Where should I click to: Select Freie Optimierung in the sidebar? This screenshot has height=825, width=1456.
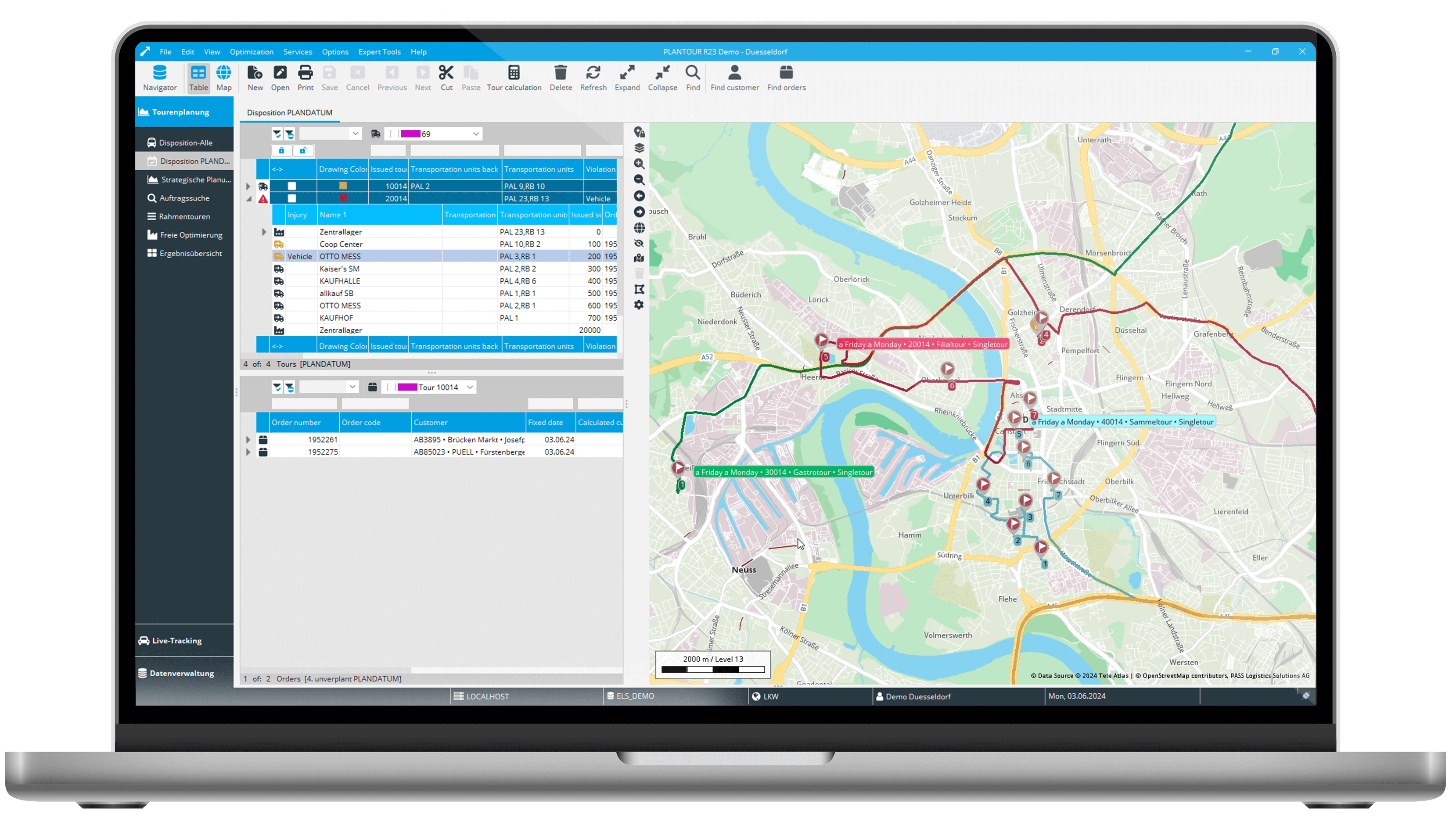point(190,235)
